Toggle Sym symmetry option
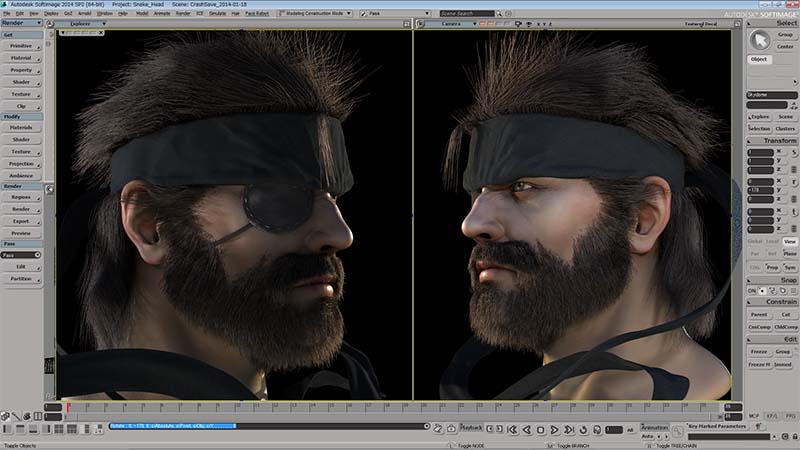 tap(790, 267)
